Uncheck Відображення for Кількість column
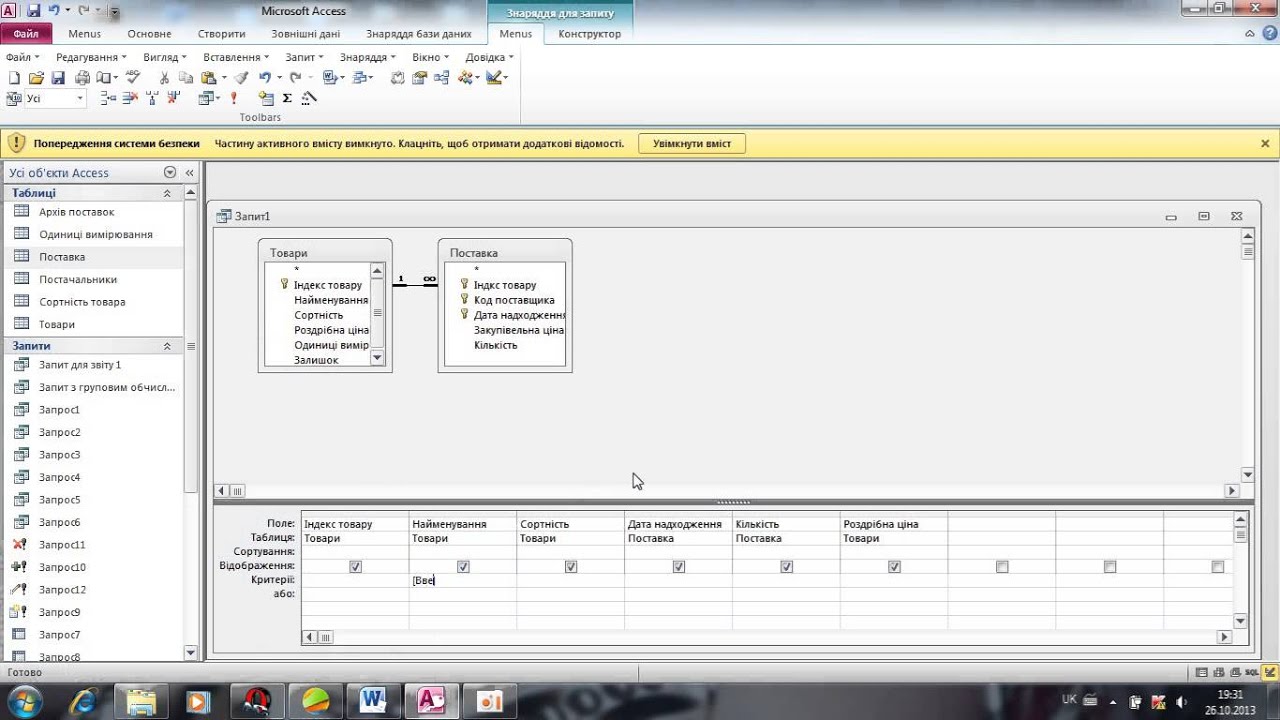The image size is (1280, 720). (x=787, y=567)
